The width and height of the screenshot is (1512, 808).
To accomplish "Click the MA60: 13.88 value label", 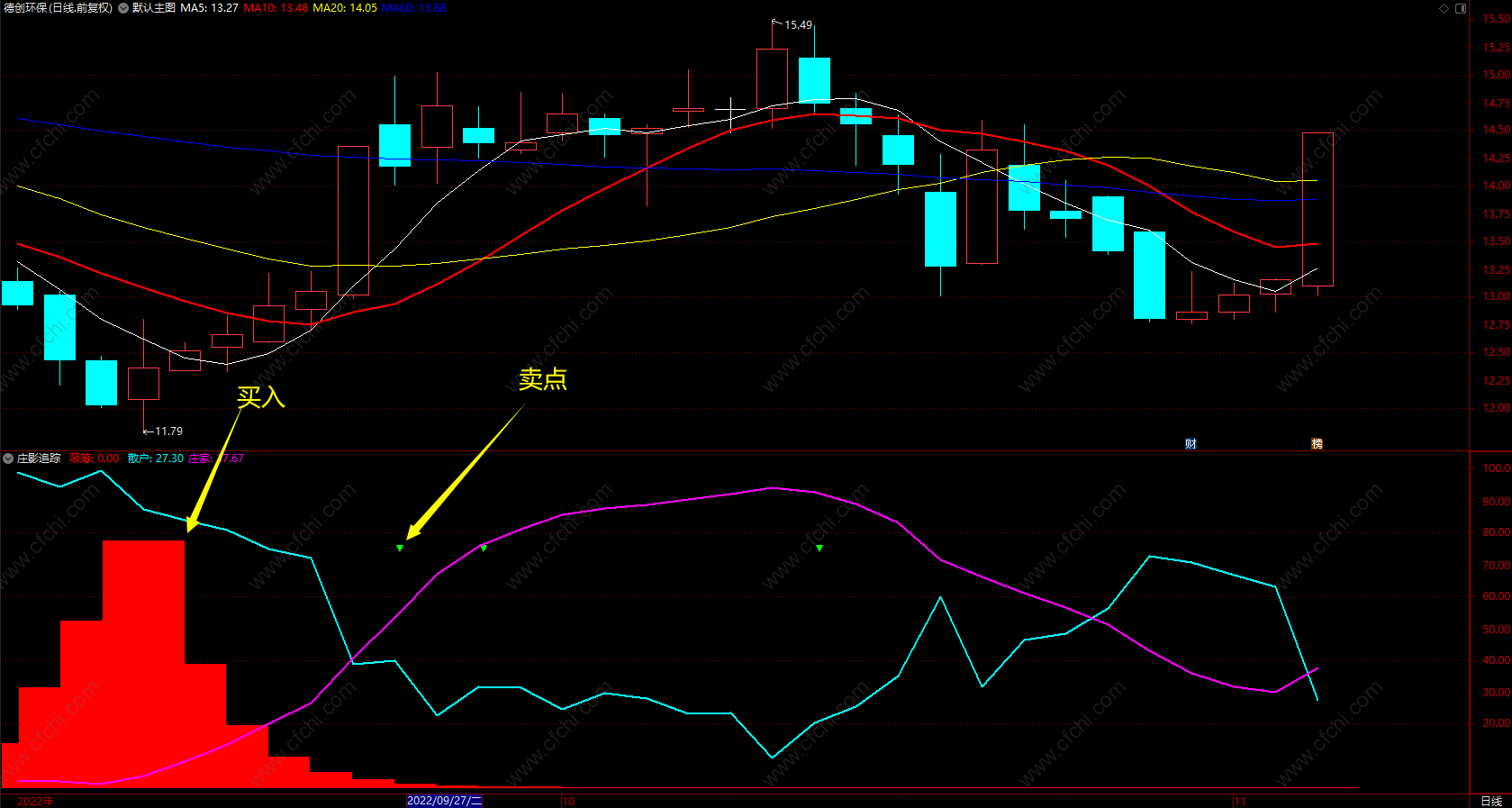I will (414, 8).
